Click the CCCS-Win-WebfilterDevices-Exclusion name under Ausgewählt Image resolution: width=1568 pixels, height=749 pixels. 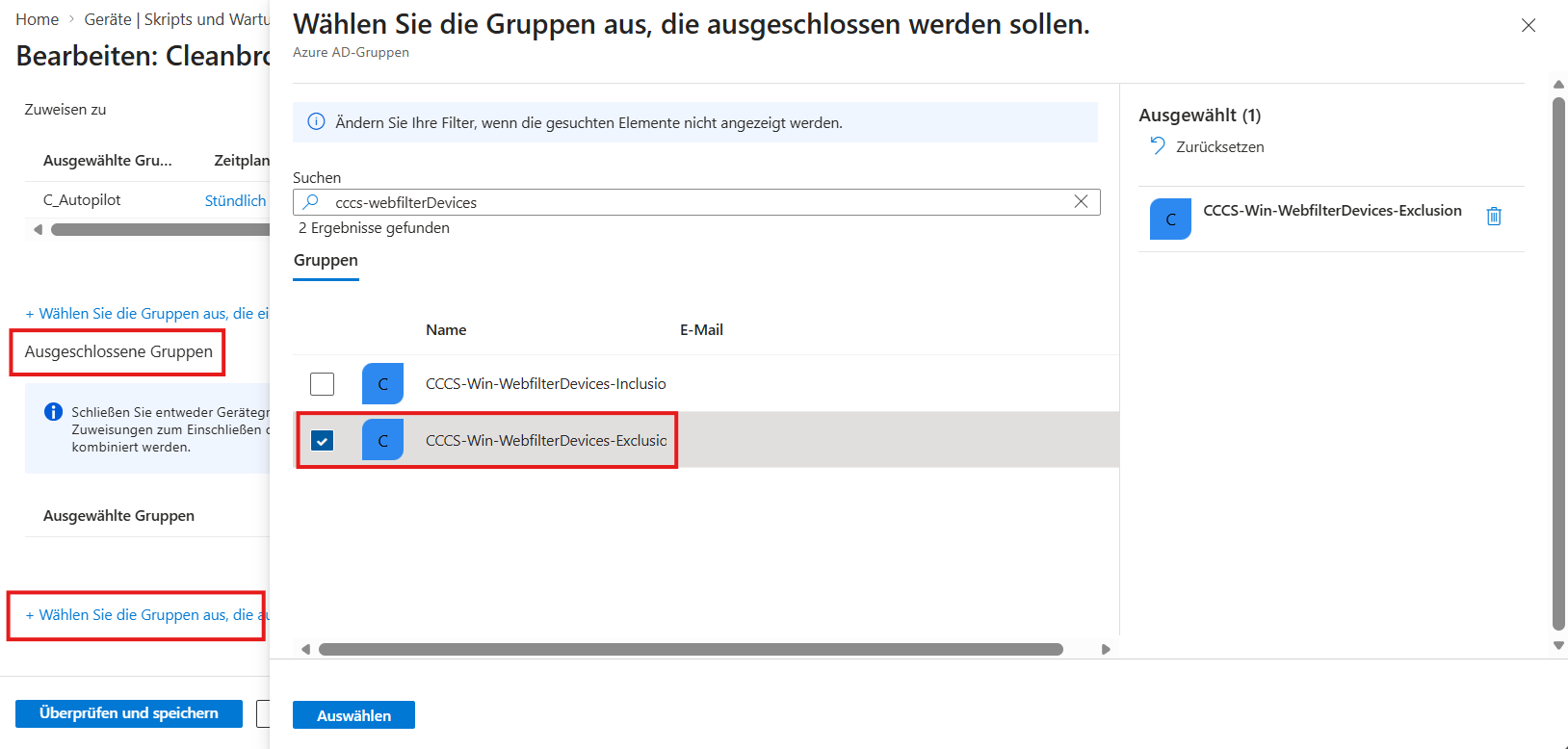point(1333,211)
